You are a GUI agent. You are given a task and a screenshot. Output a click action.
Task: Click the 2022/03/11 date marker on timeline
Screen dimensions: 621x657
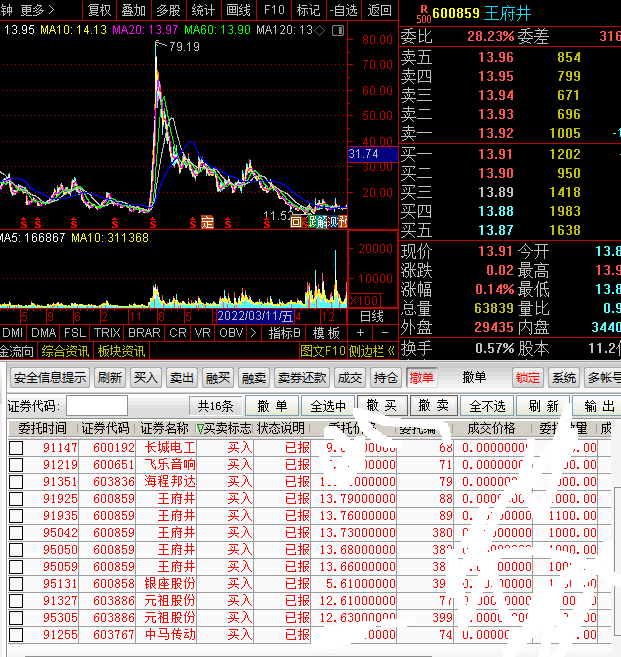click(x=255, y=316)
